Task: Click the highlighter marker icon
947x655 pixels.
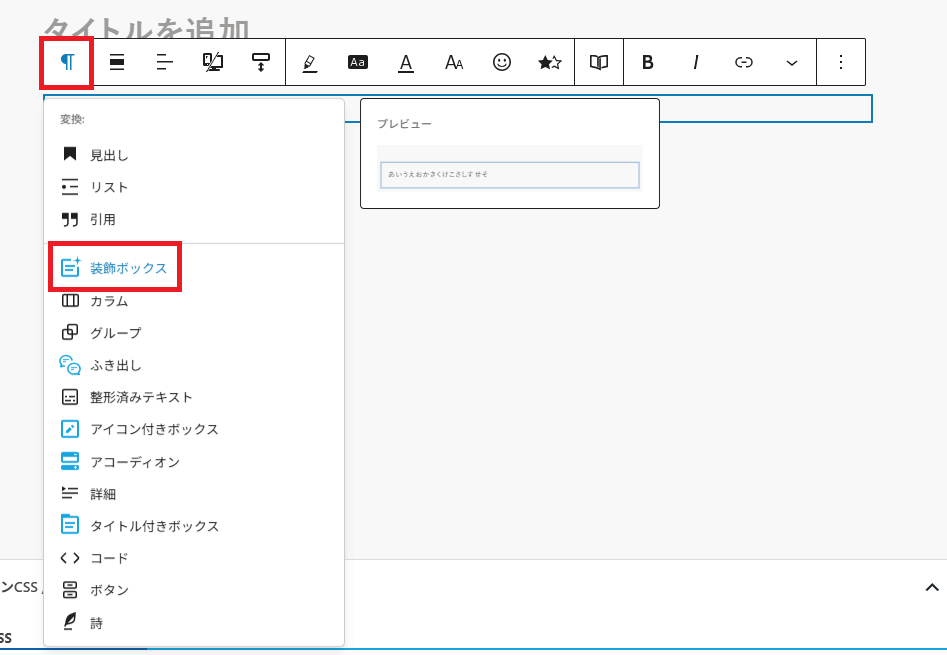Action: pyautogui.click(x=309, y=62)
